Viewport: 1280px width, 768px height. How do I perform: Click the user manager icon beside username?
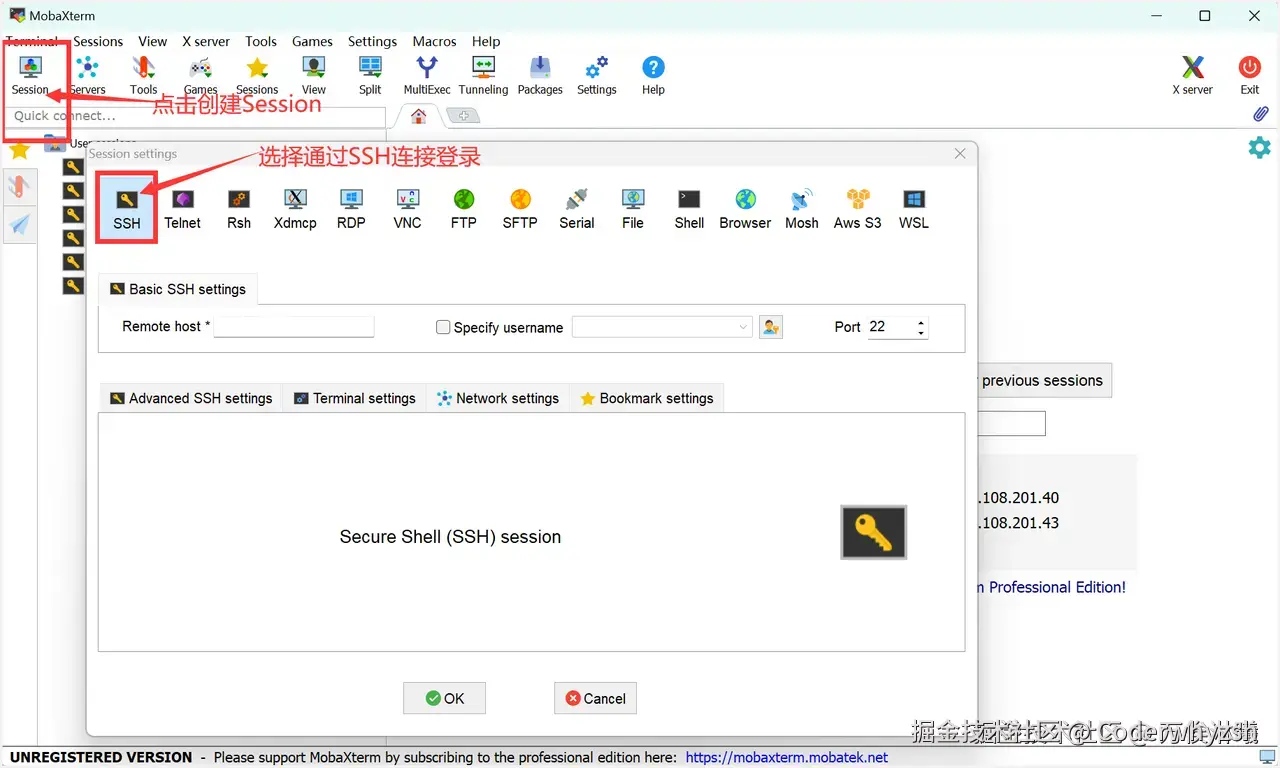click(771, 327)
